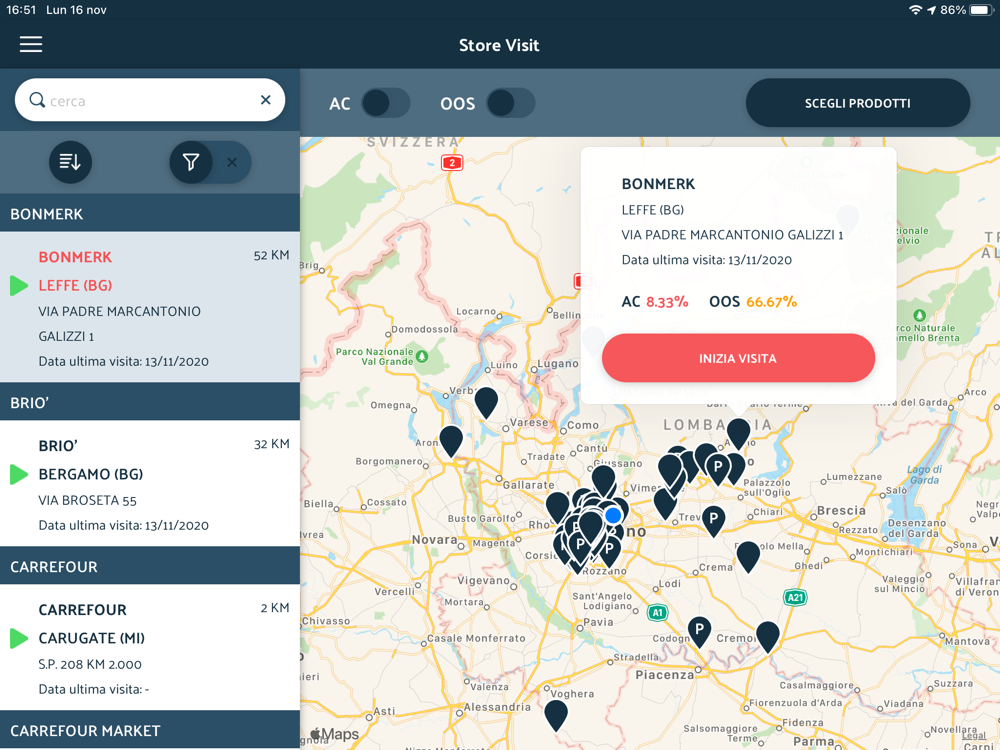
Task: Tap green arrow on Bonmerk Leffe row
Action: click(x=18, y=285)
